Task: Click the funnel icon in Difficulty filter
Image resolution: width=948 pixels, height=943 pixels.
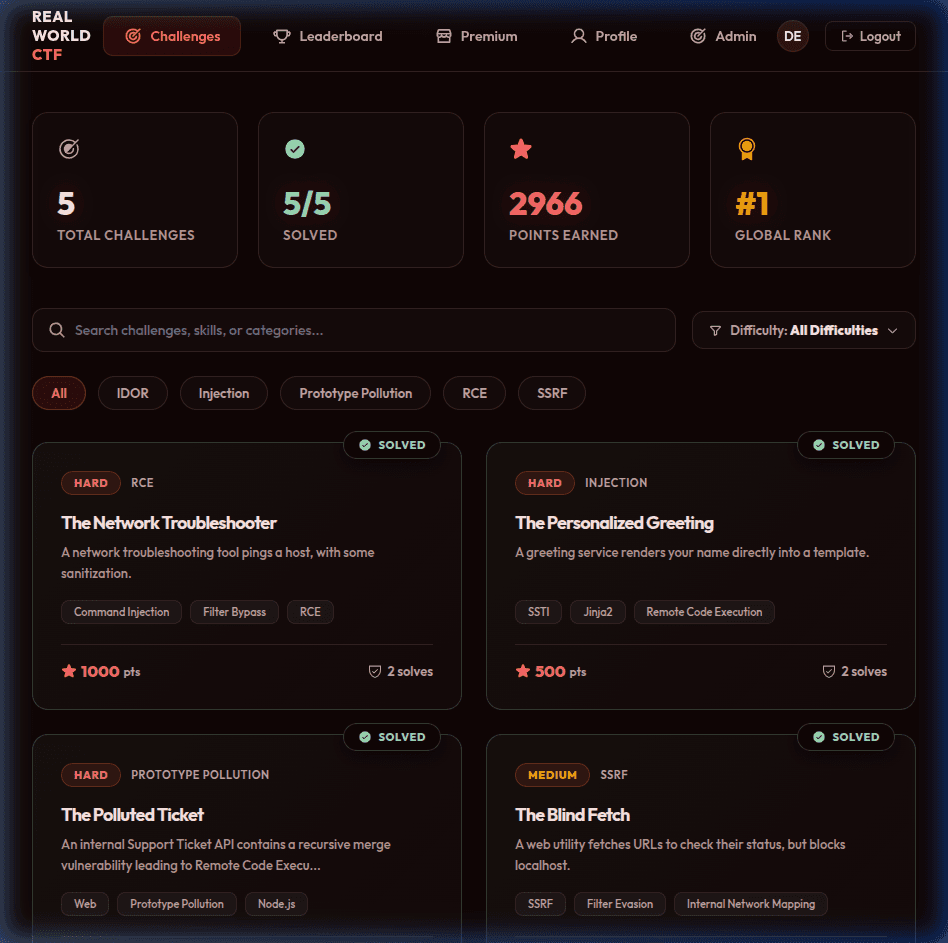Action: coord(715,331)
